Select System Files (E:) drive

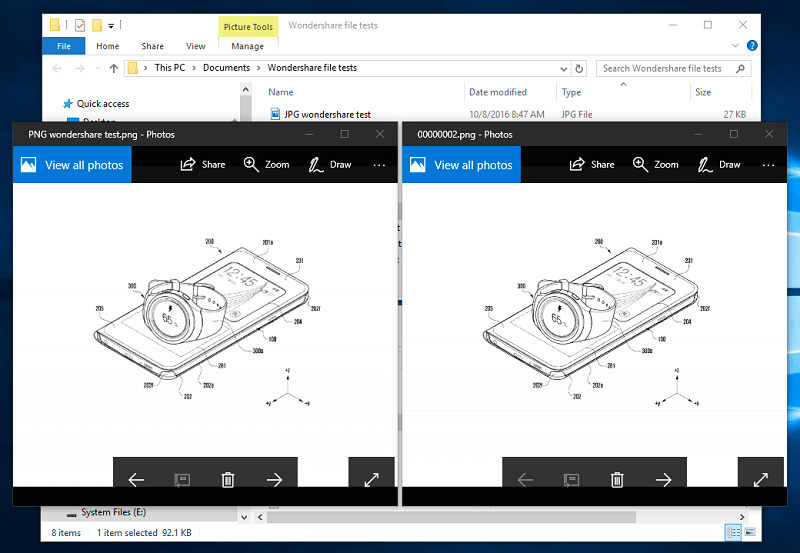coord(113,512)
